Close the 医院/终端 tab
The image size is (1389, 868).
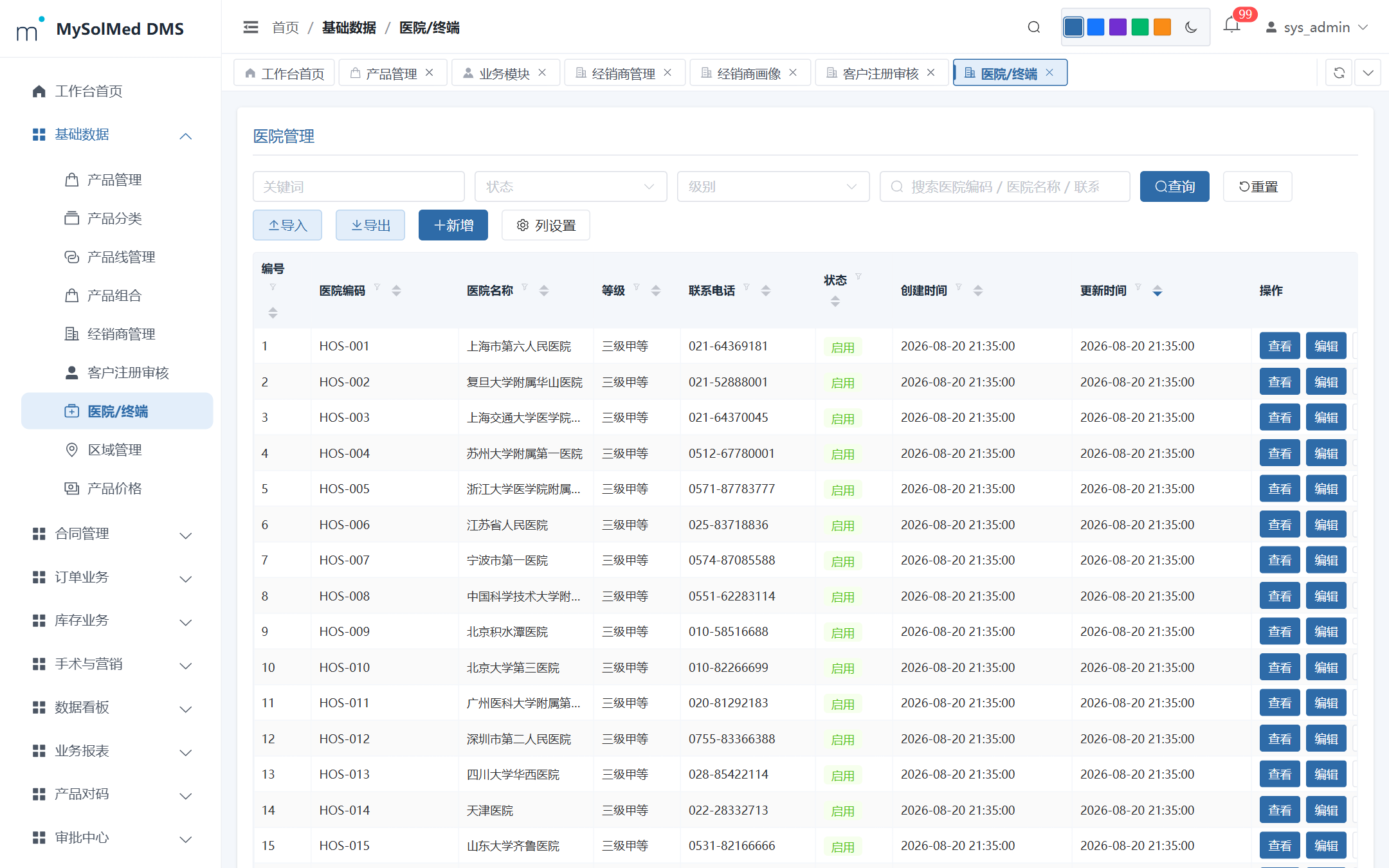pyautogui.click(x=1049, y=73)
